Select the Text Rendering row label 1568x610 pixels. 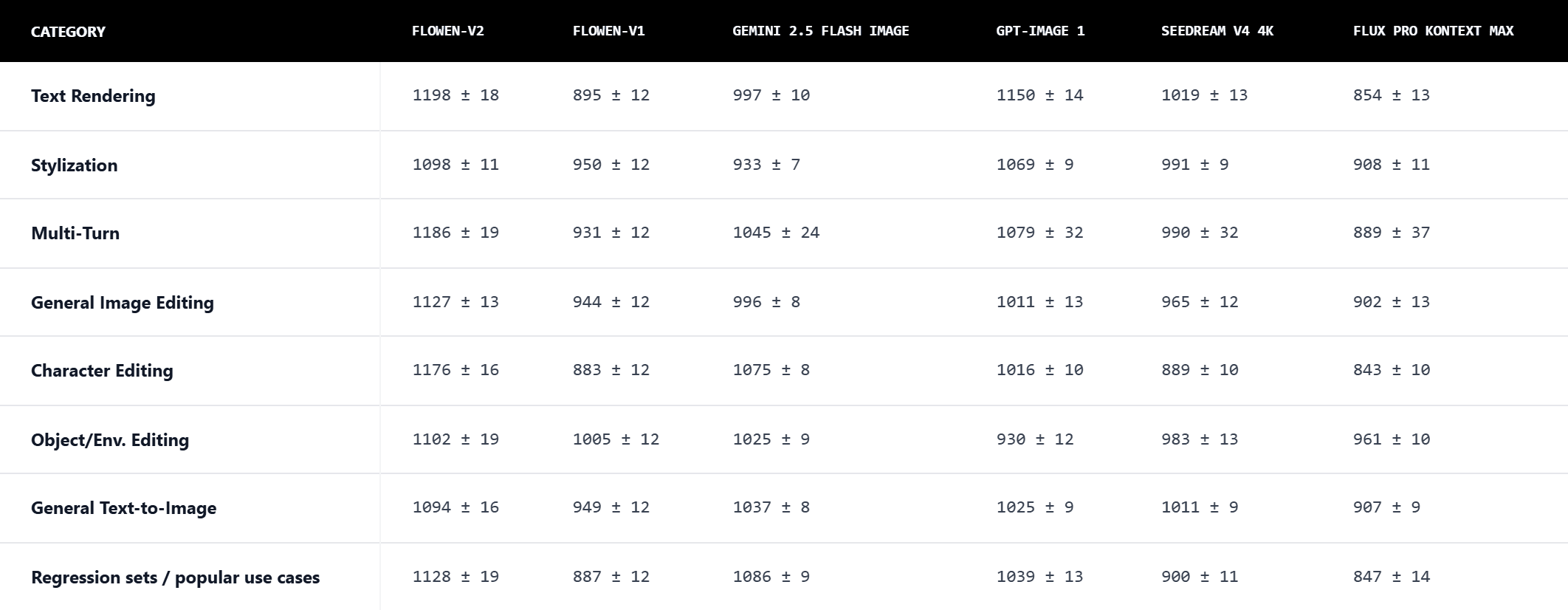(93, 96)
